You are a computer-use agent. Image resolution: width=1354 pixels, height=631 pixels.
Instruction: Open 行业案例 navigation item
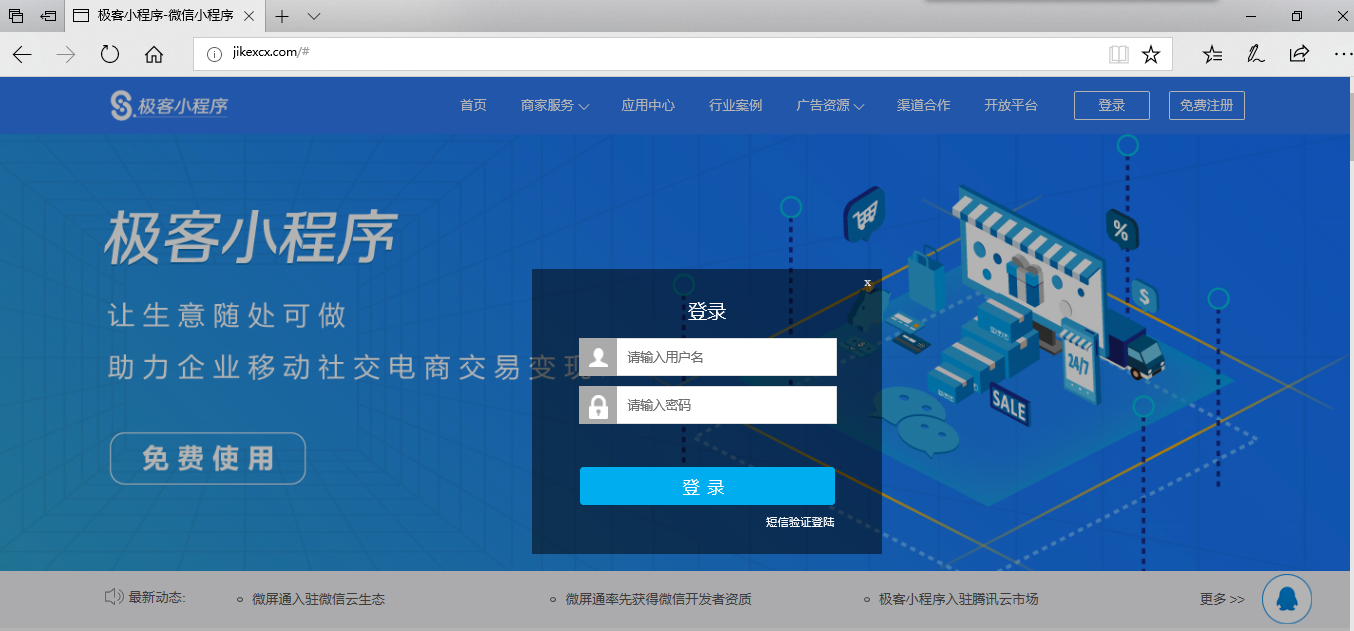pos(735,105)
